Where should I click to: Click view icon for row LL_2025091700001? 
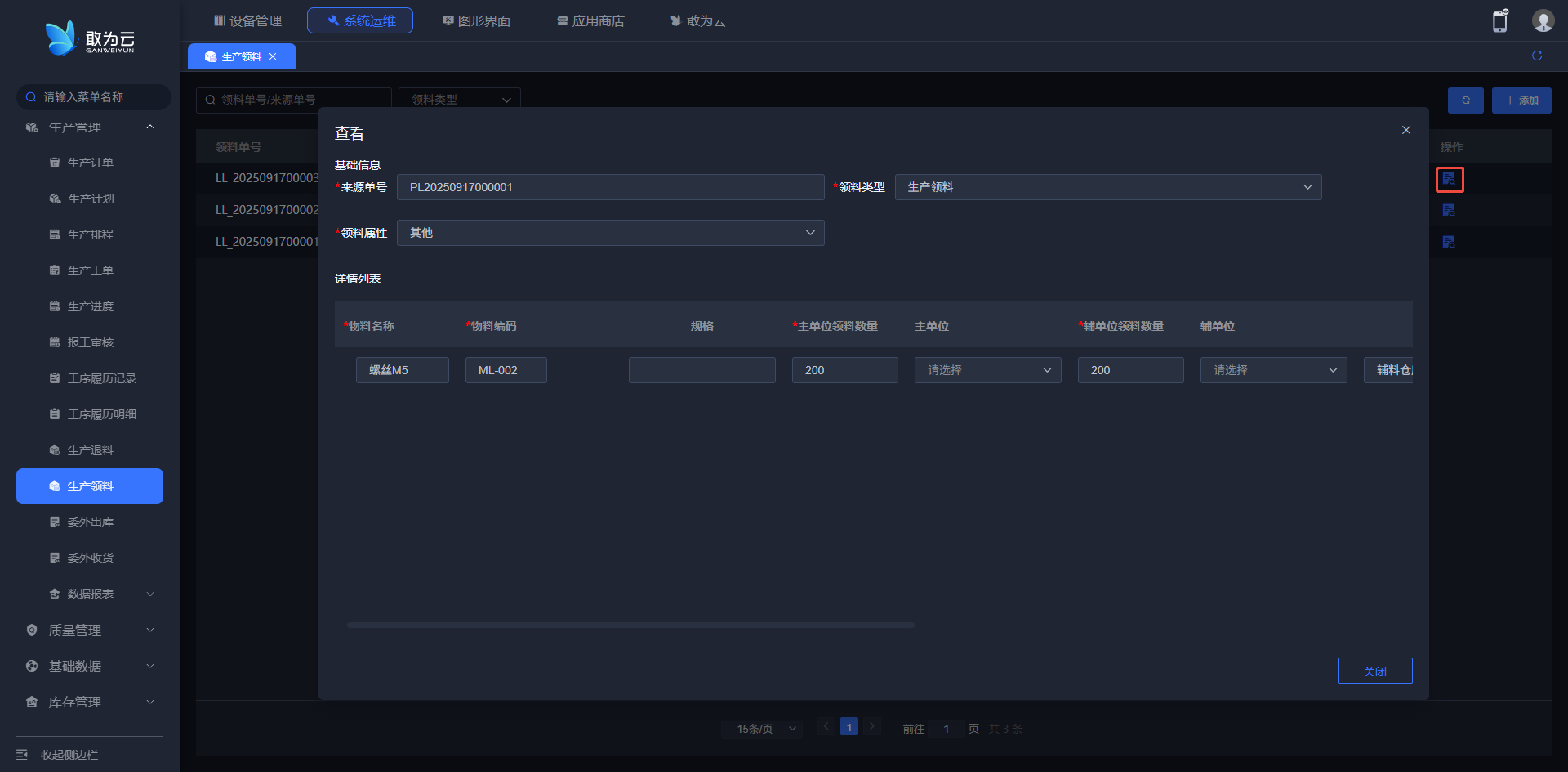[x=1449, y=243]
